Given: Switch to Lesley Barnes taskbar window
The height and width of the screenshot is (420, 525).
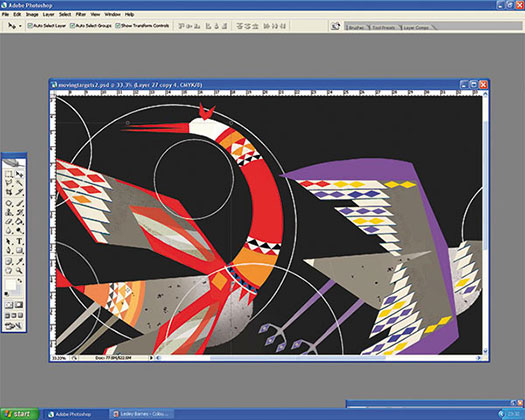Looking at the screenshot, I should (143, 414).
